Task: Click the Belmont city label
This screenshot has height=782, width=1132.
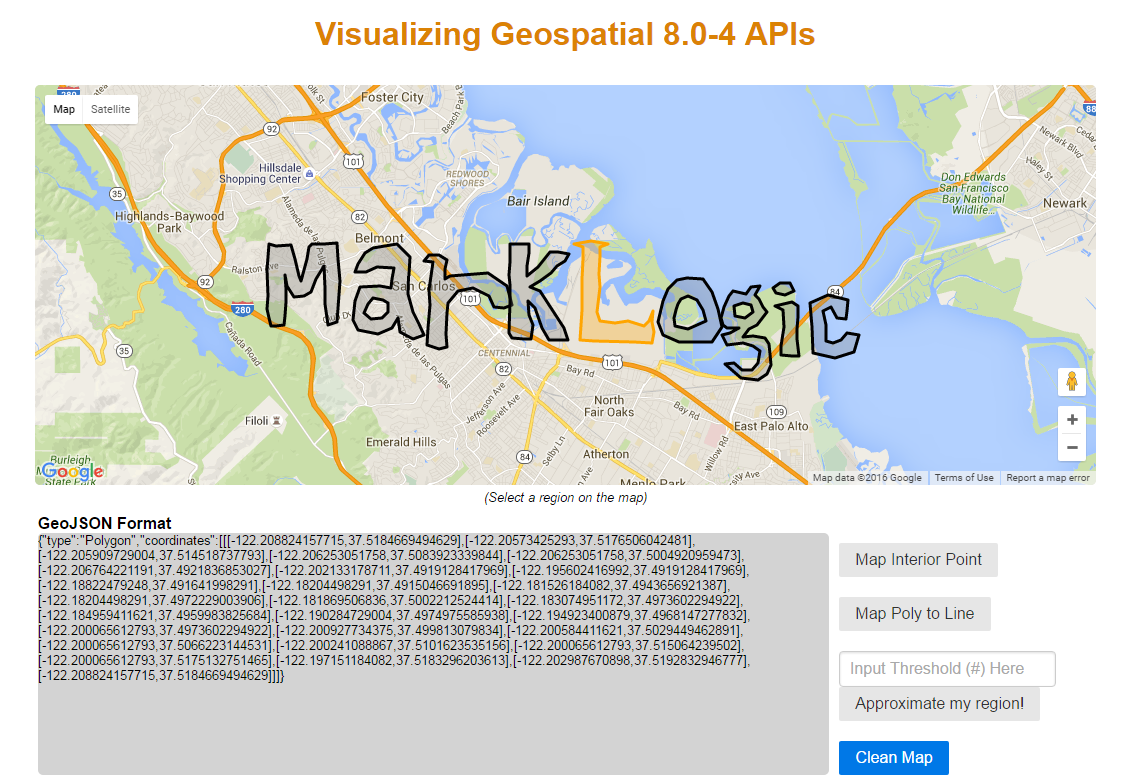Action: 379,238
